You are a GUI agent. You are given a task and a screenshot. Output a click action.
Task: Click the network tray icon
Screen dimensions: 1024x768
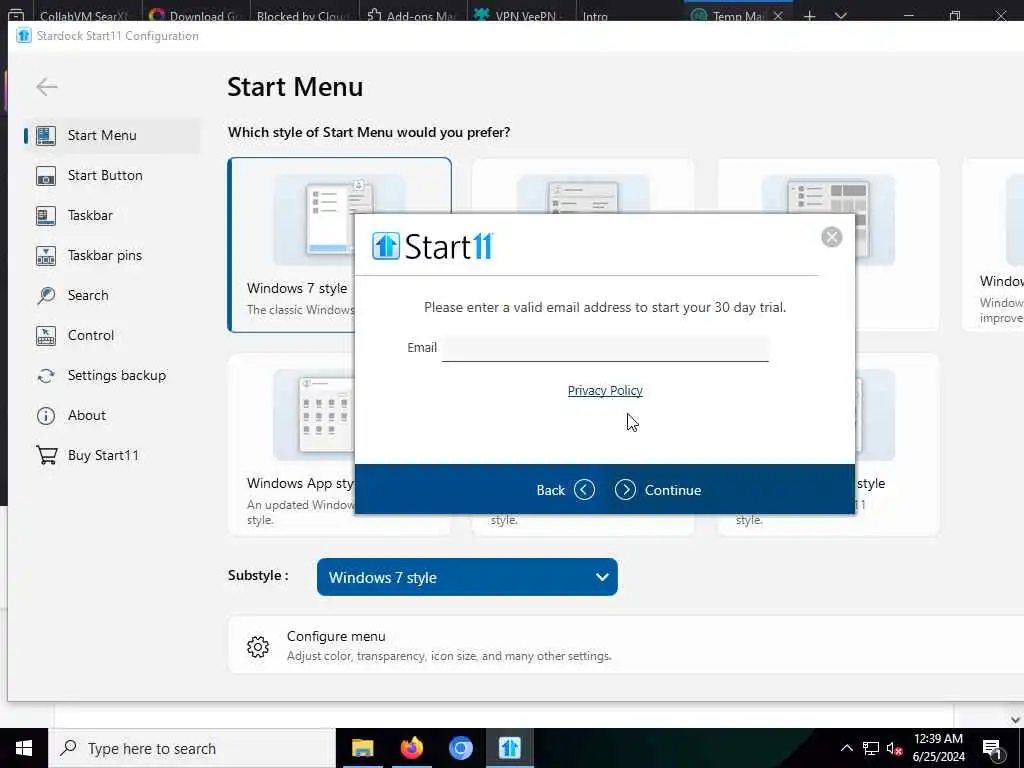pos(871,748)
